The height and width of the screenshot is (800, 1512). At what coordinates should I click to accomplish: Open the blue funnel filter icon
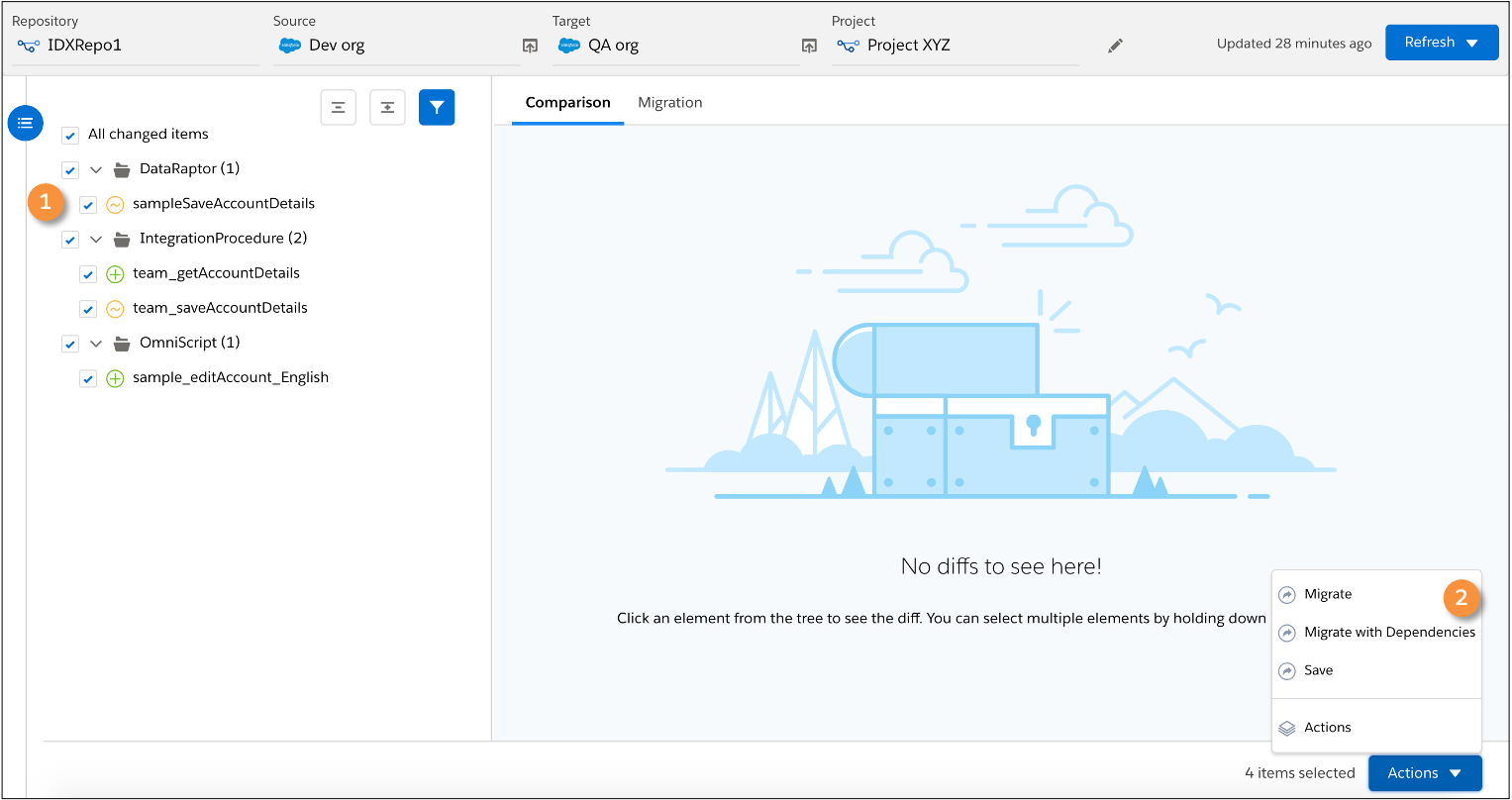(x=437, y=107)
